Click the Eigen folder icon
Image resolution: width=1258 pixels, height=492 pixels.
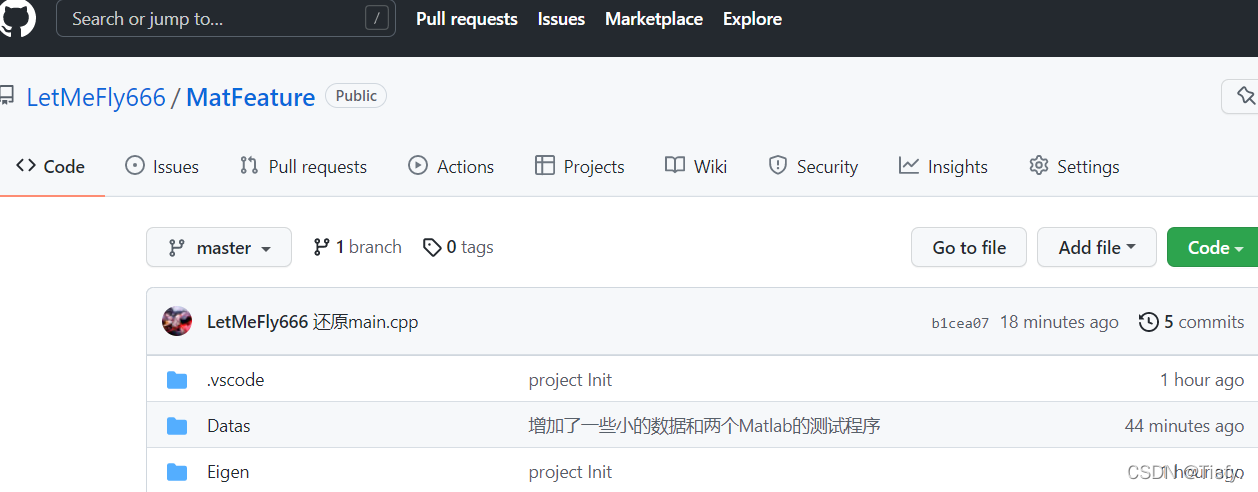177,472
